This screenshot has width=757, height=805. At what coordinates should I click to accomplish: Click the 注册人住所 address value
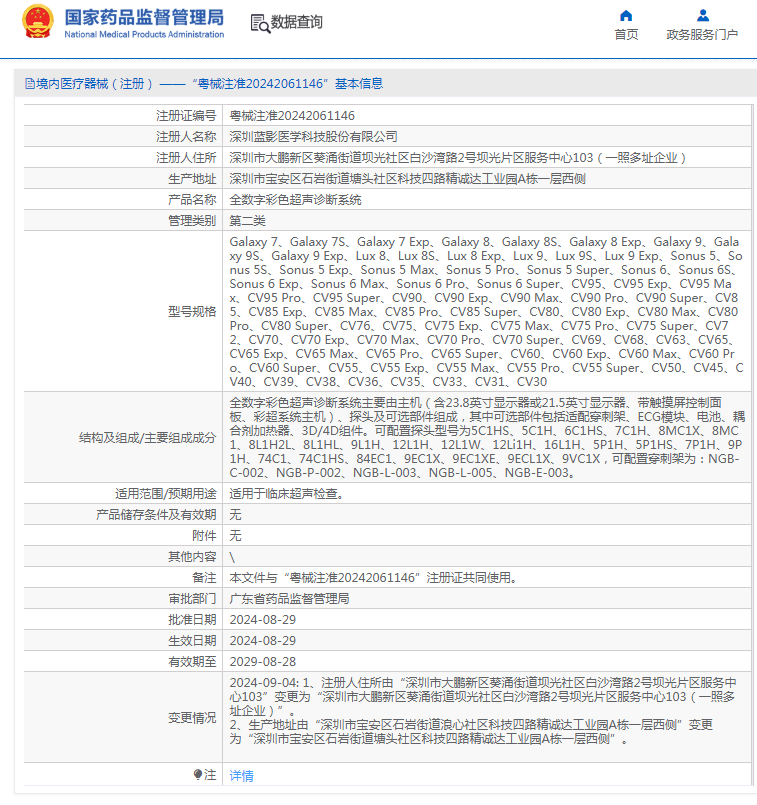coord(457,158)
